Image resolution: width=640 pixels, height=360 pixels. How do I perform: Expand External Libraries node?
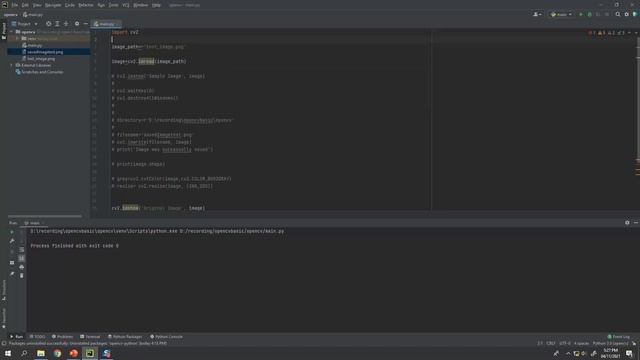pyautogui.click(x=11, y=65)
